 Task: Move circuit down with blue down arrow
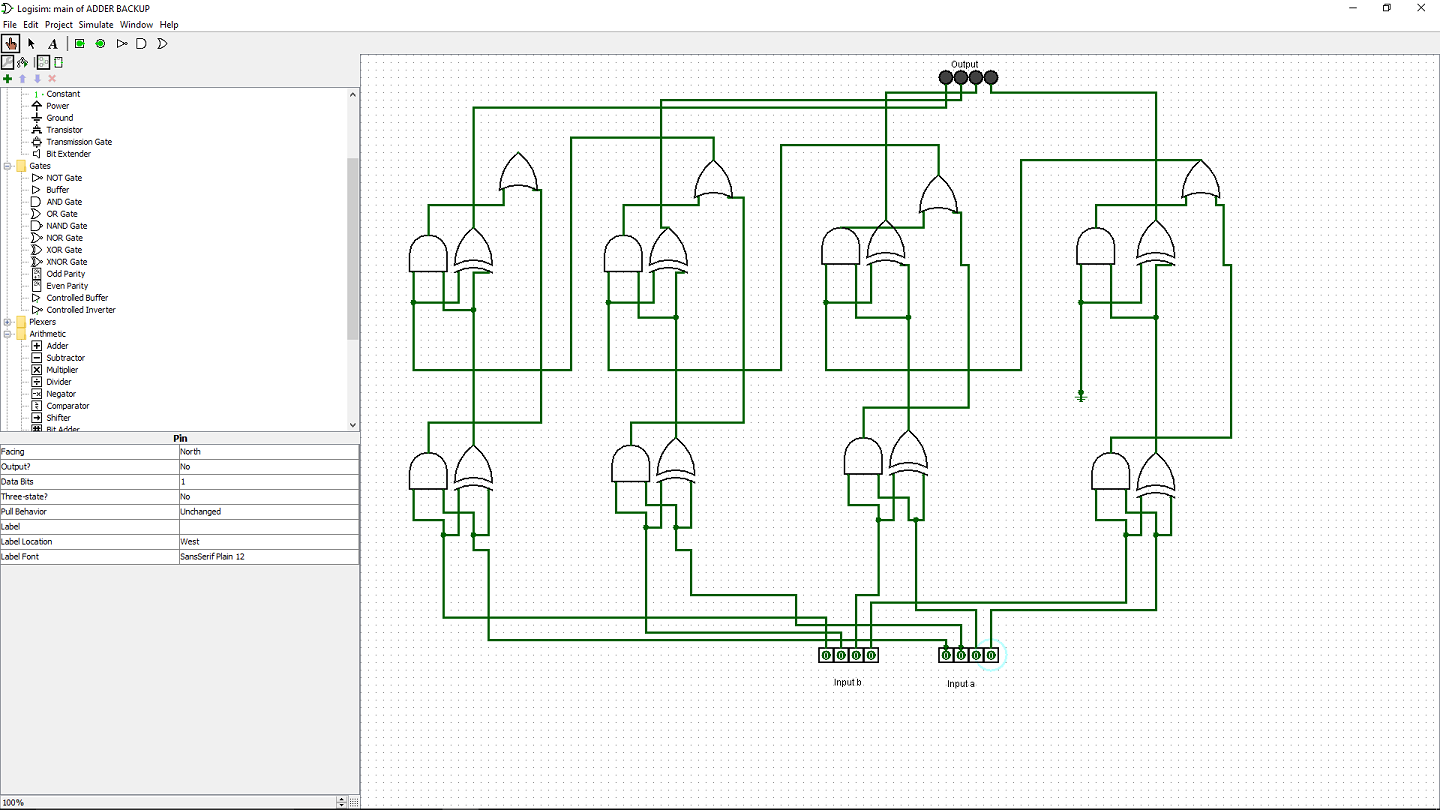click(37, 78)
